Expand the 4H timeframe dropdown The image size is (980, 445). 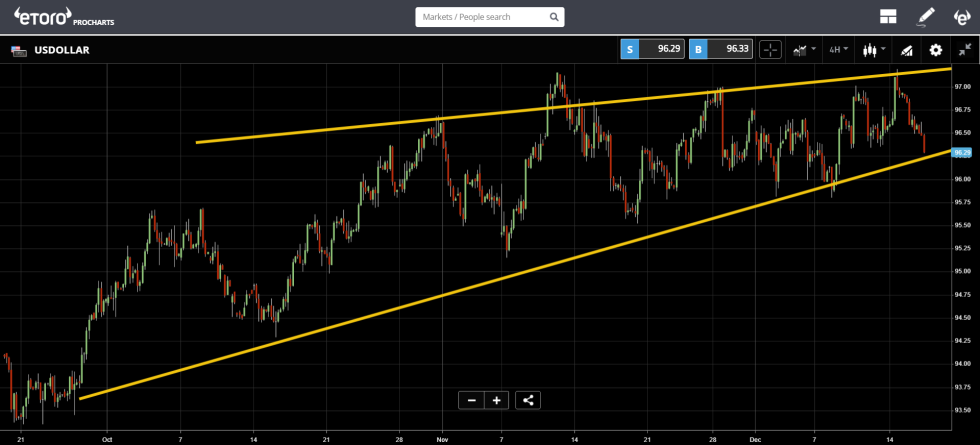coord(838,49)
